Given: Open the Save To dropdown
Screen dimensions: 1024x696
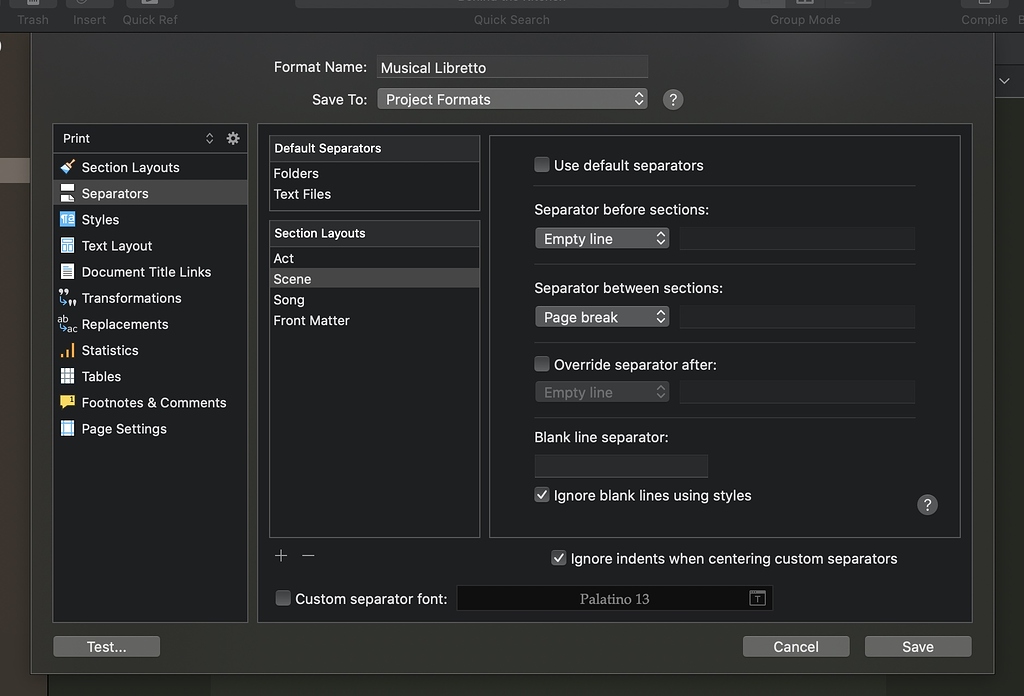Looking at the screenshot, I should pos(512,99).
